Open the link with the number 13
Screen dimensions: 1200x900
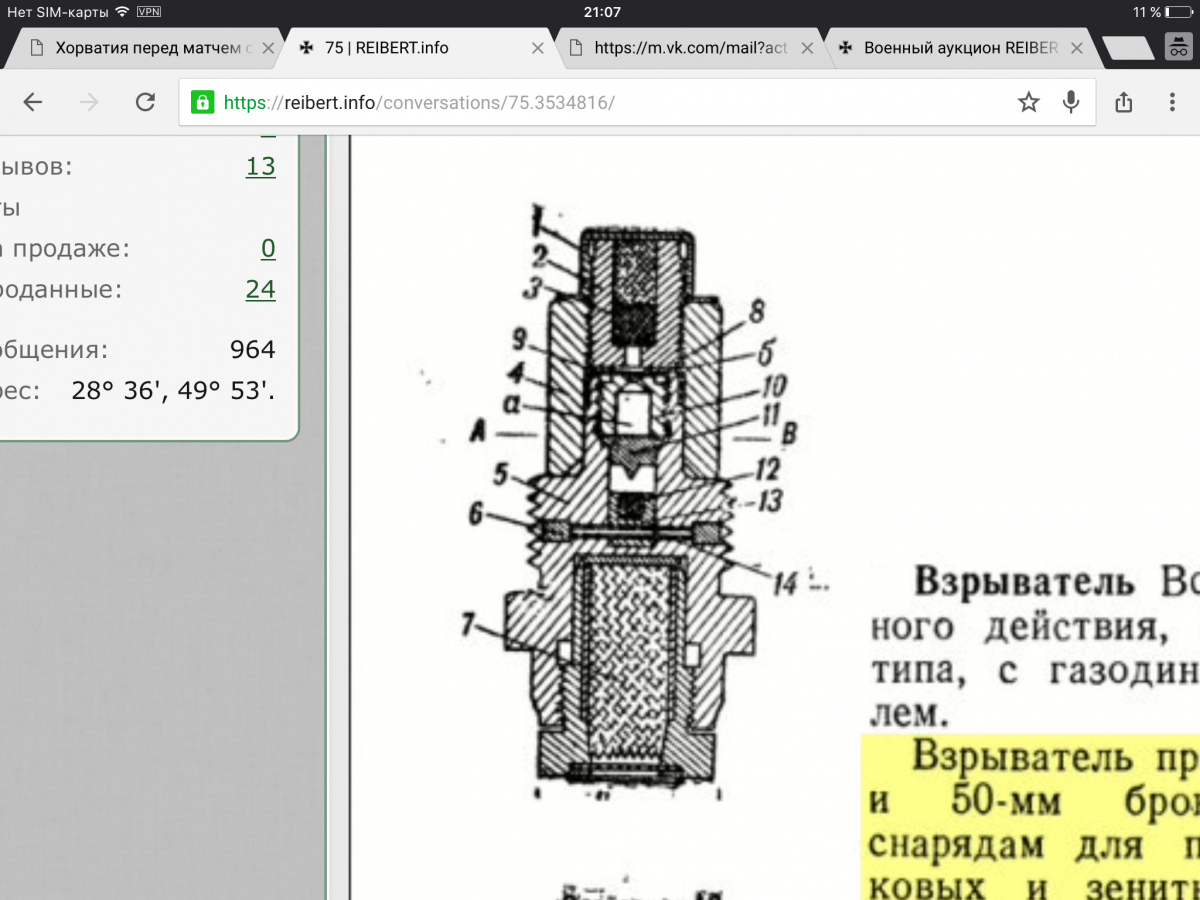(x=260, y=166)
